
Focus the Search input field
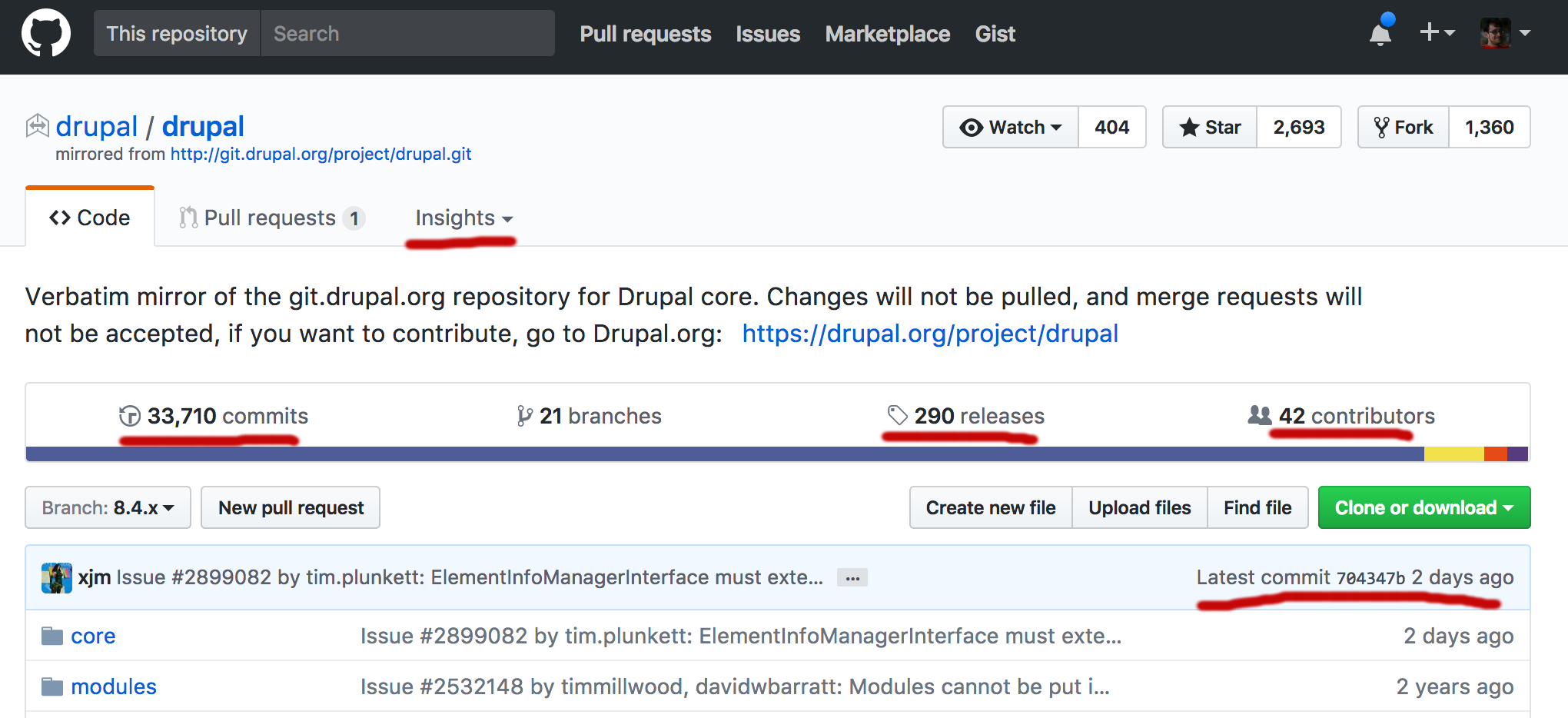(407, 33)
